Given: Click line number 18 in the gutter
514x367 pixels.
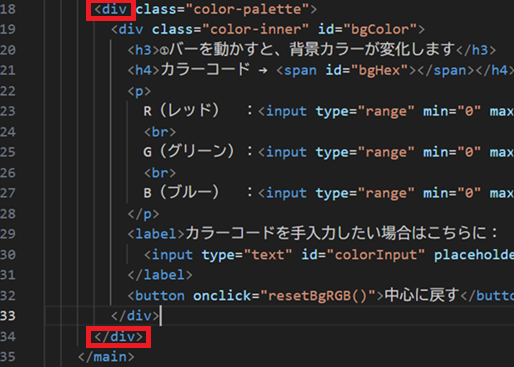Looking at the screenshot, I should tap(8, 9).
